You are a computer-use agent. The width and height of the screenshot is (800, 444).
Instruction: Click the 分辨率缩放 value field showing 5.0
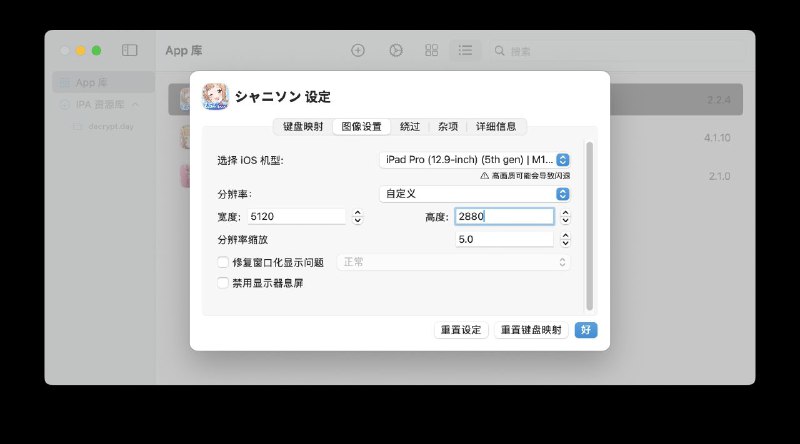point(503,240)
